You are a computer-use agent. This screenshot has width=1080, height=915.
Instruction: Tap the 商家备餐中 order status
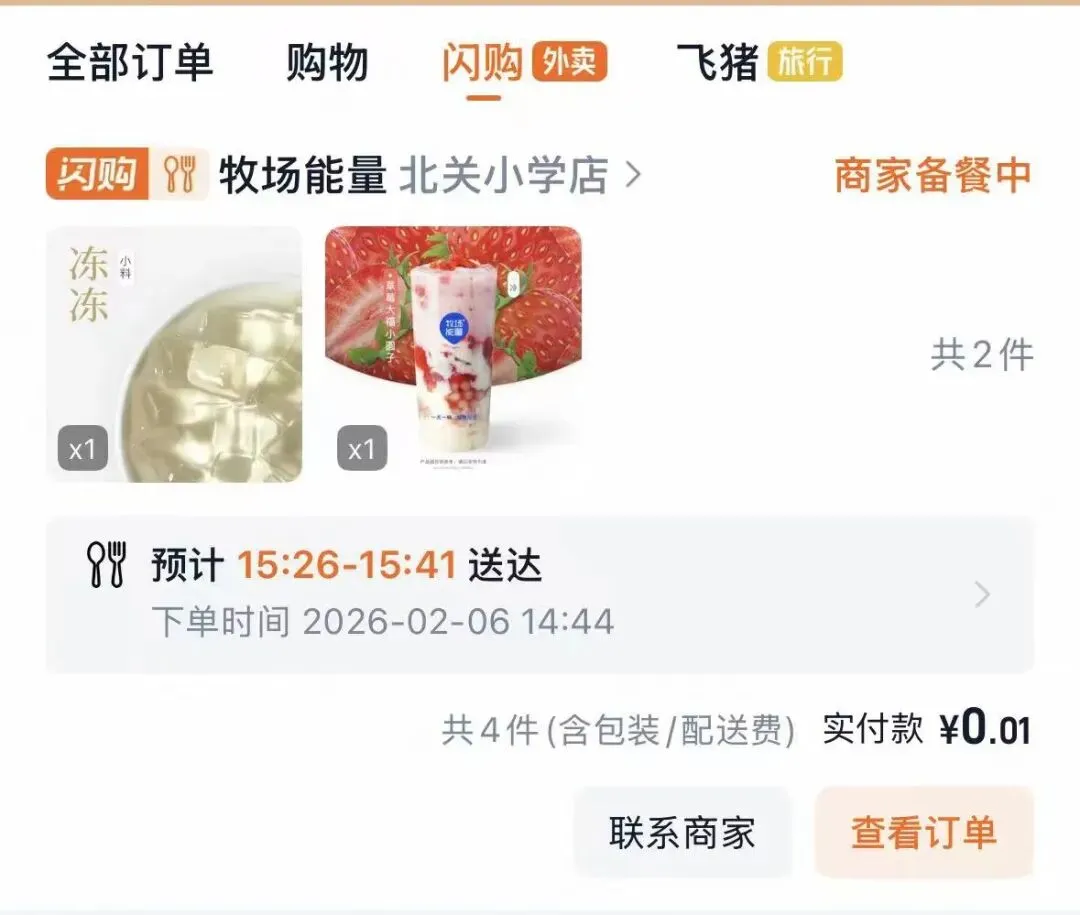(933, 175)
